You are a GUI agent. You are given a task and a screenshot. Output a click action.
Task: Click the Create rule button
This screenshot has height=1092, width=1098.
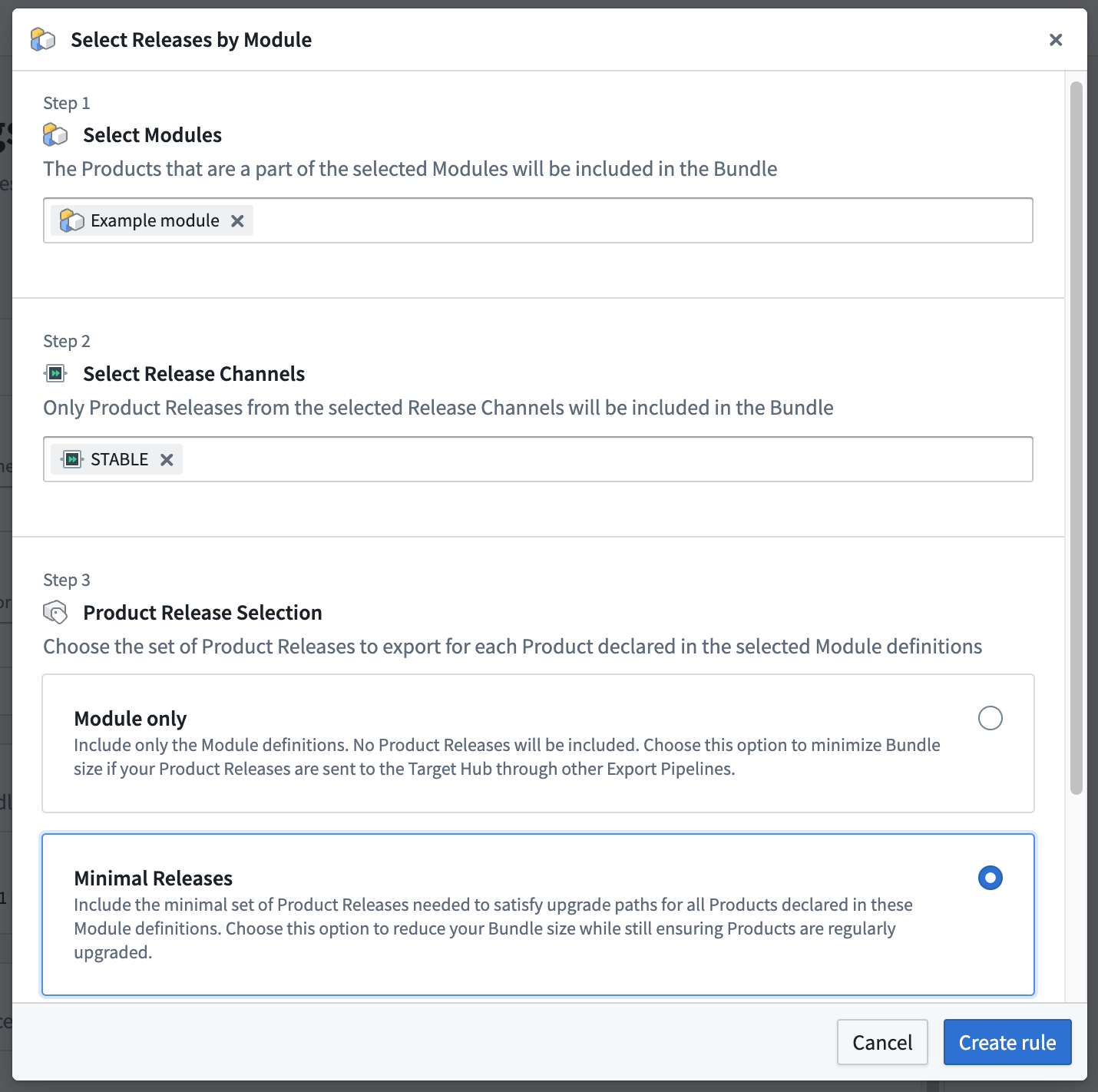pos(1007,1042)
